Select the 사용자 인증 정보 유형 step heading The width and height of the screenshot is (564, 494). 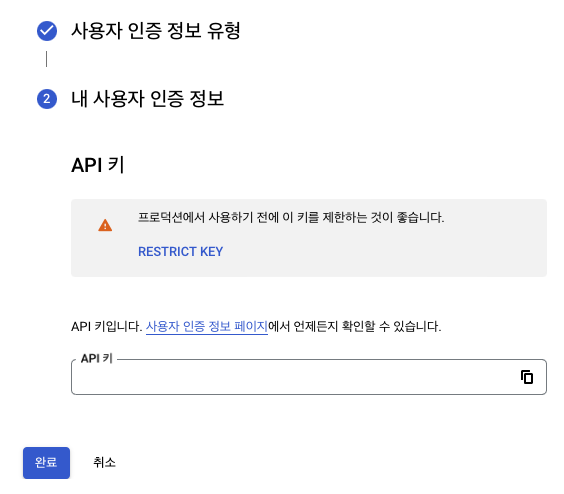click(x=156, y=31)
